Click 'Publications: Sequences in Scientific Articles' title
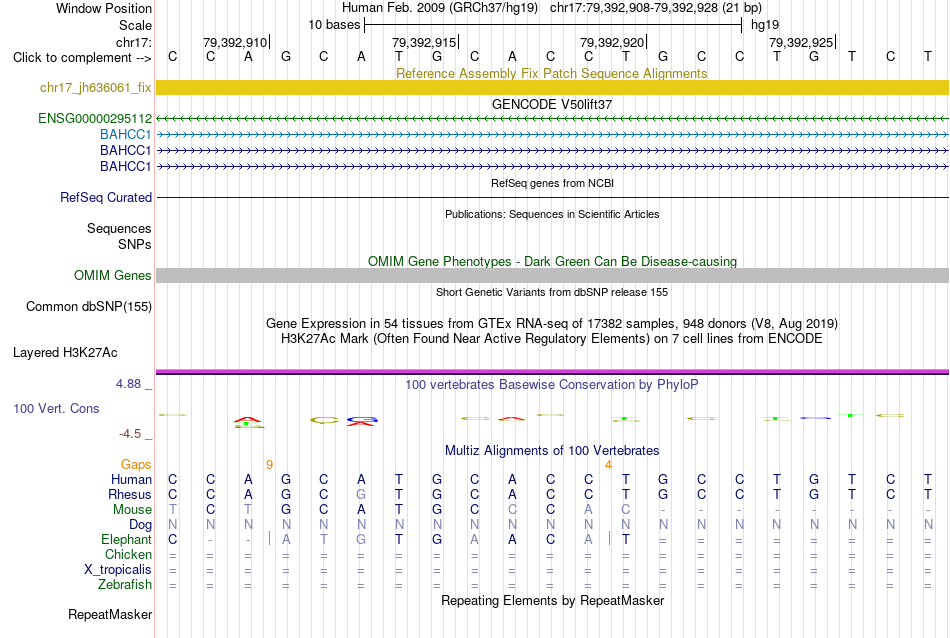Screen dimensions: 950x638 point(552,214)
